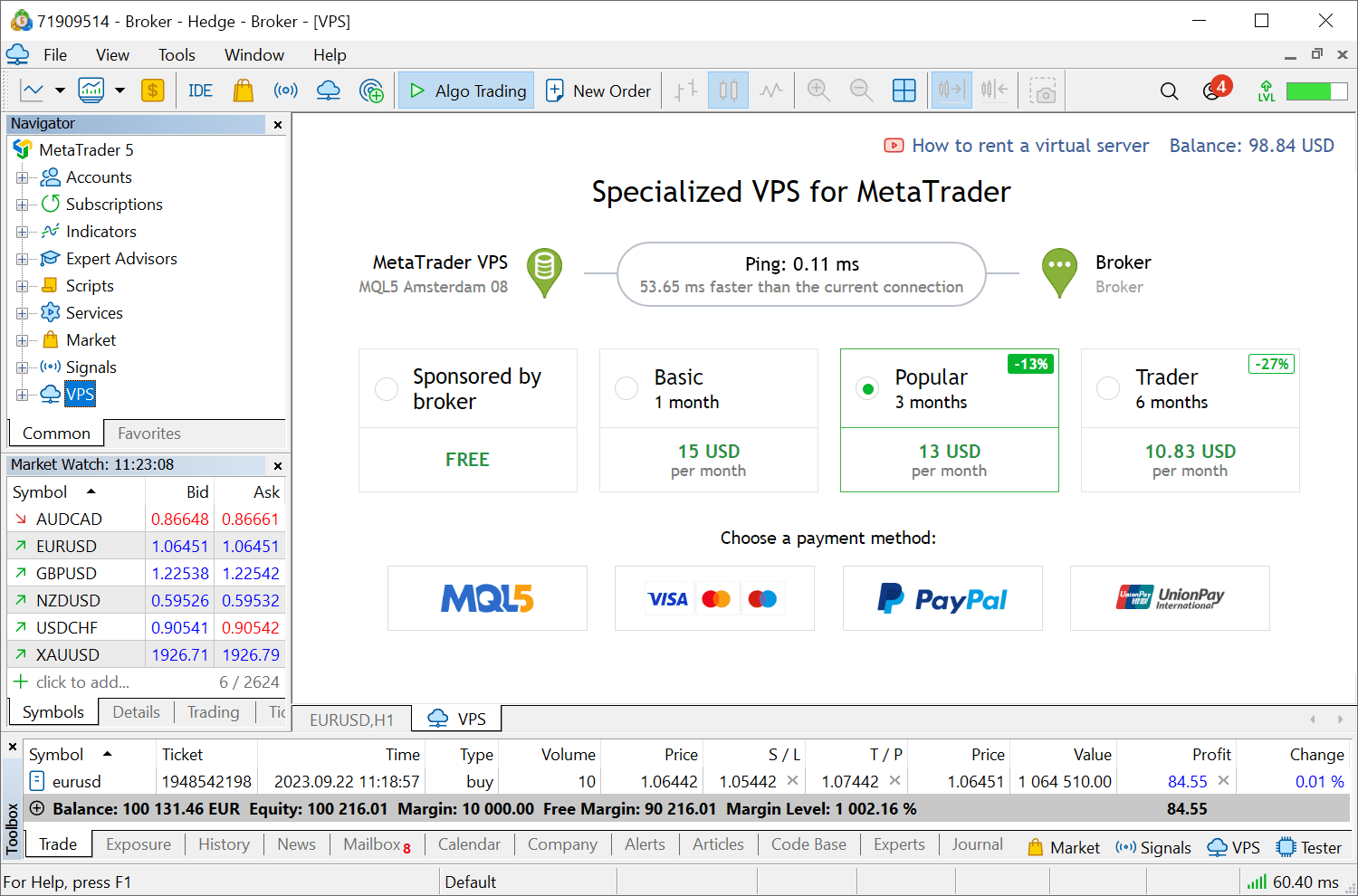Select the Trader 6 months VPS plan

point(1107,387)
